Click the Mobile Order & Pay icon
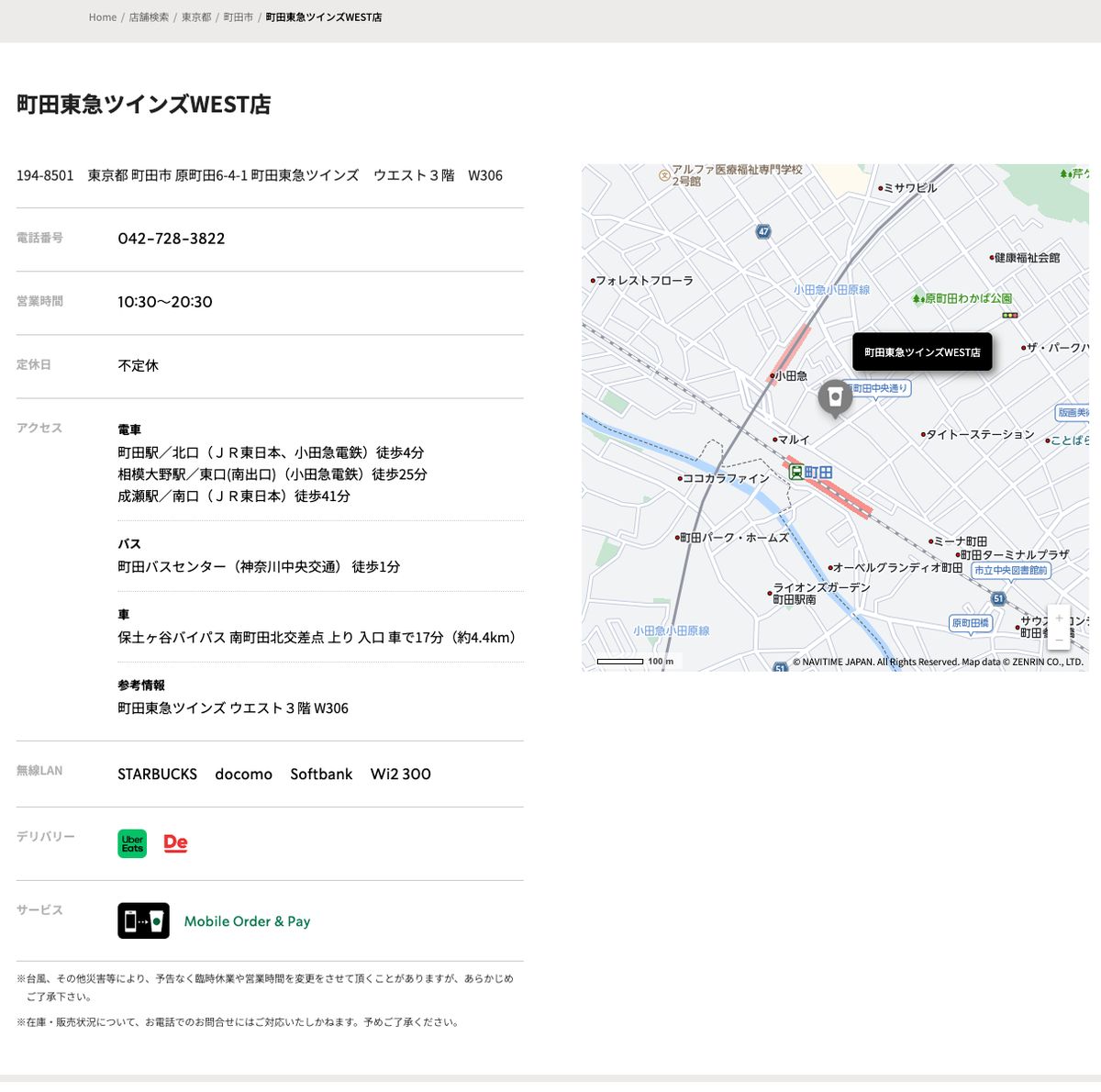This screenshot has width=1101, height=1092. click(143, 920)
